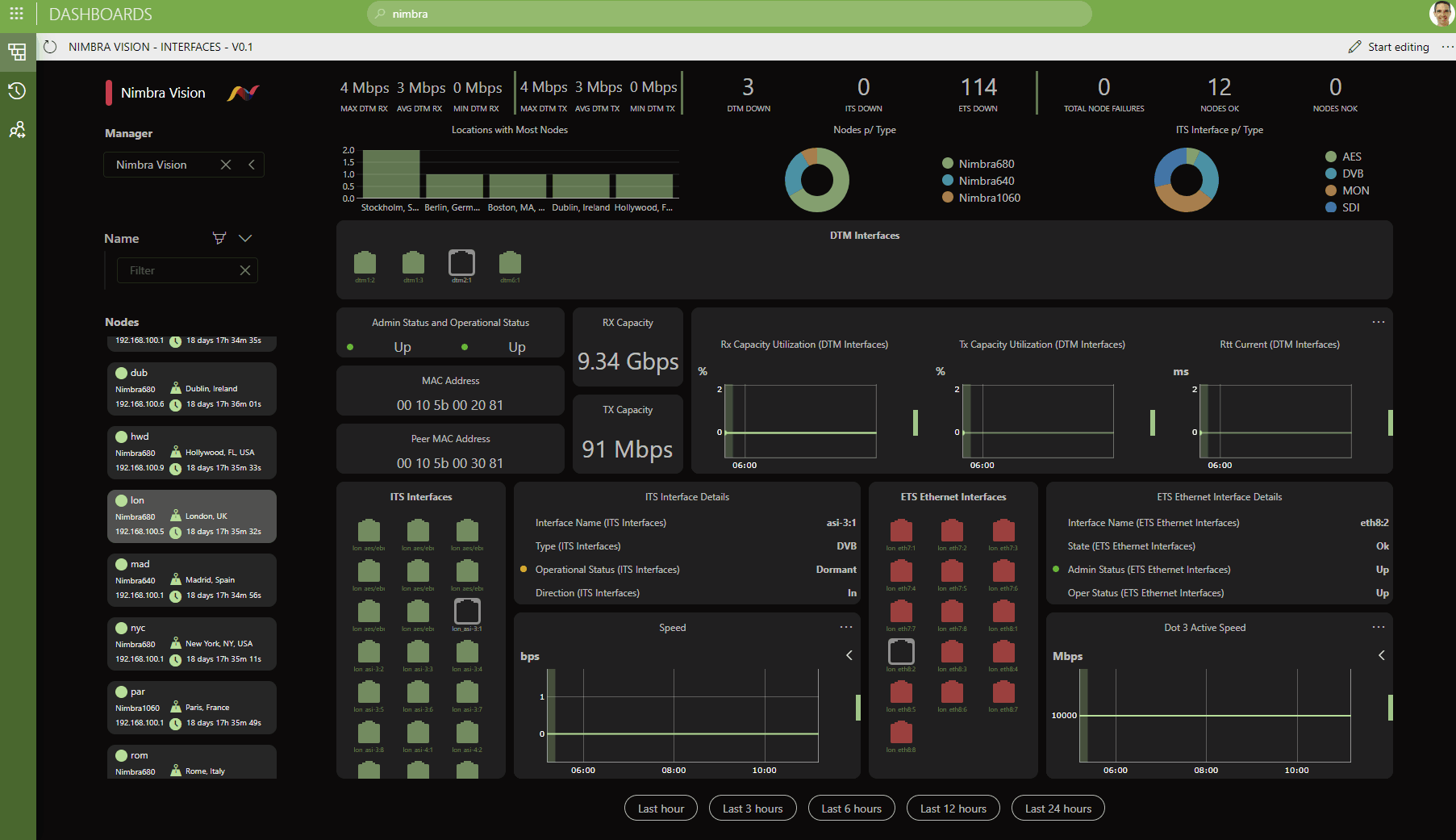1456x840 pixels.
Task: Toggle MON legend entry in ITS chart
Action: (1347, 190)
